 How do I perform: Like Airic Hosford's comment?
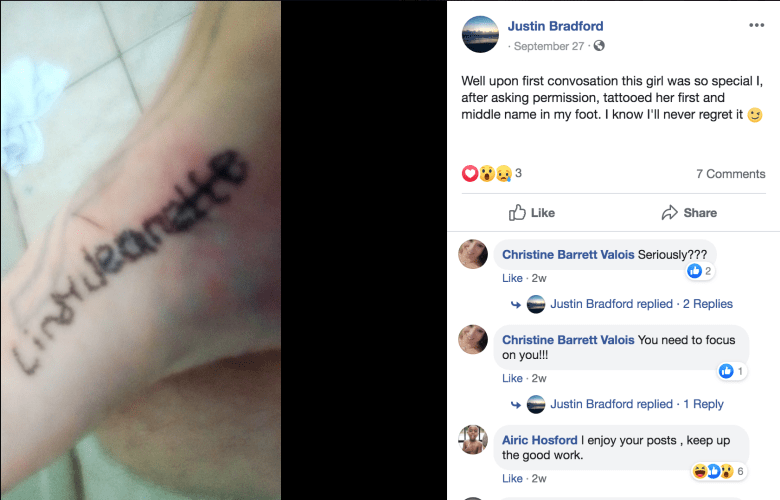[x=512, y=478]
